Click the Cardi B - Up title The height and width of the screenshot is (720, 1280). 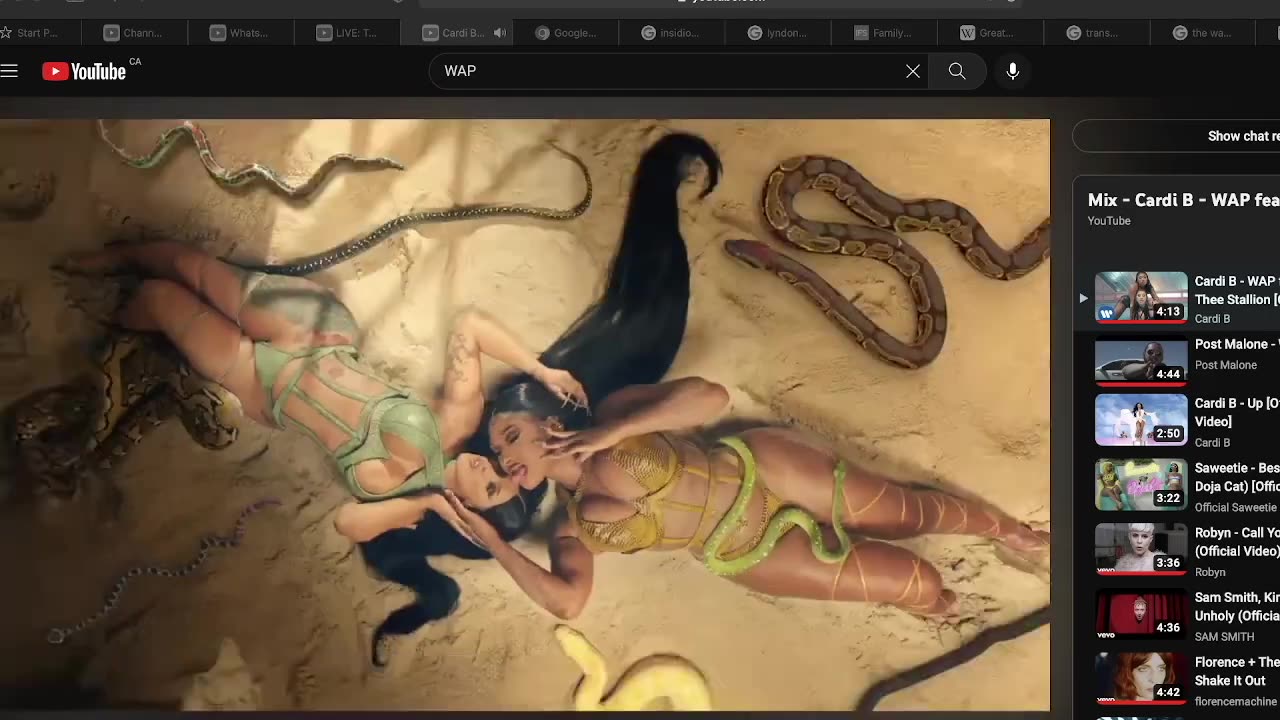[x=1237, y=412]
